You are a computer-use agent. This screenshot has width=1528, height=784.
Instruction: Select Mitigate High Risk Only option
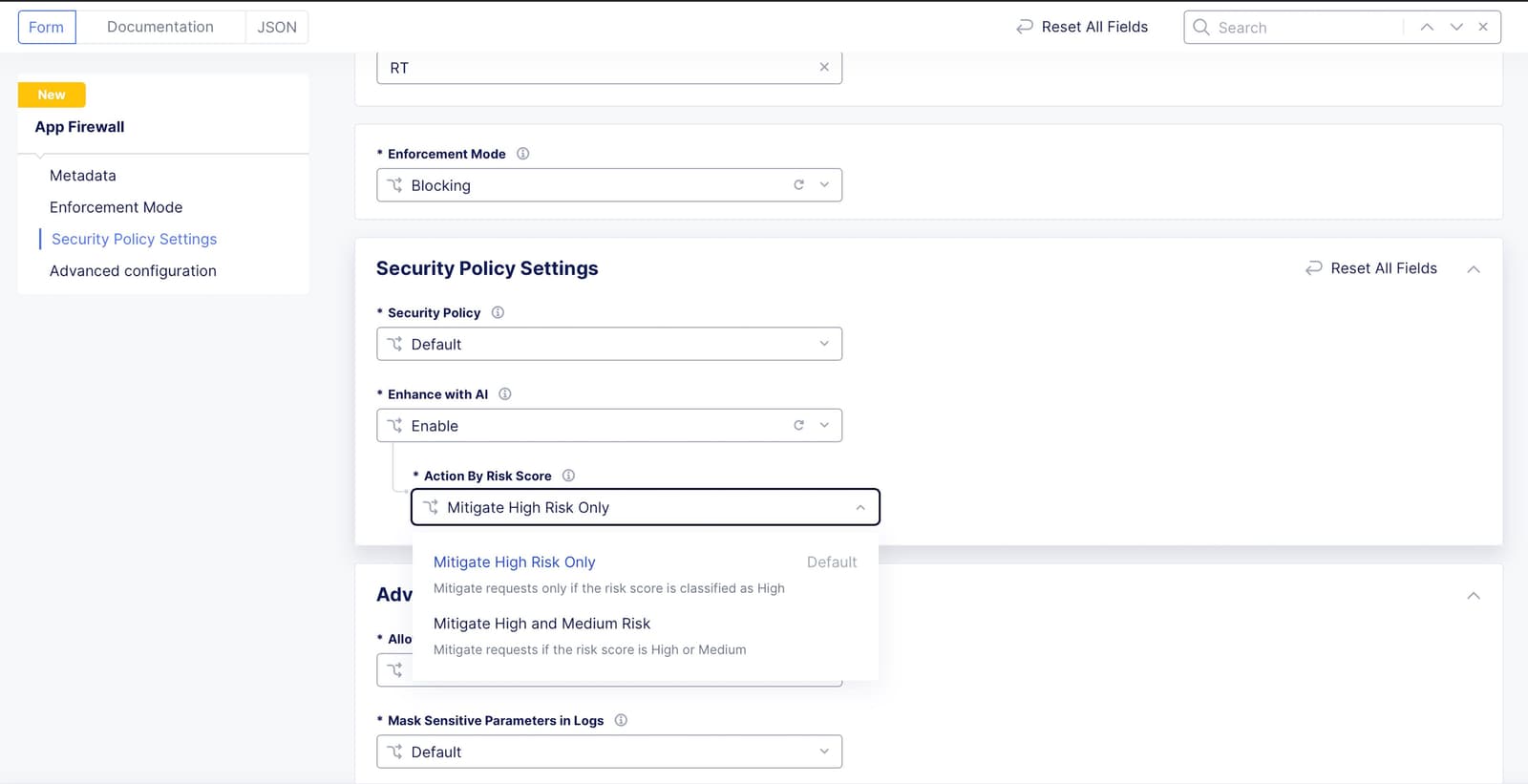(515, 562)
